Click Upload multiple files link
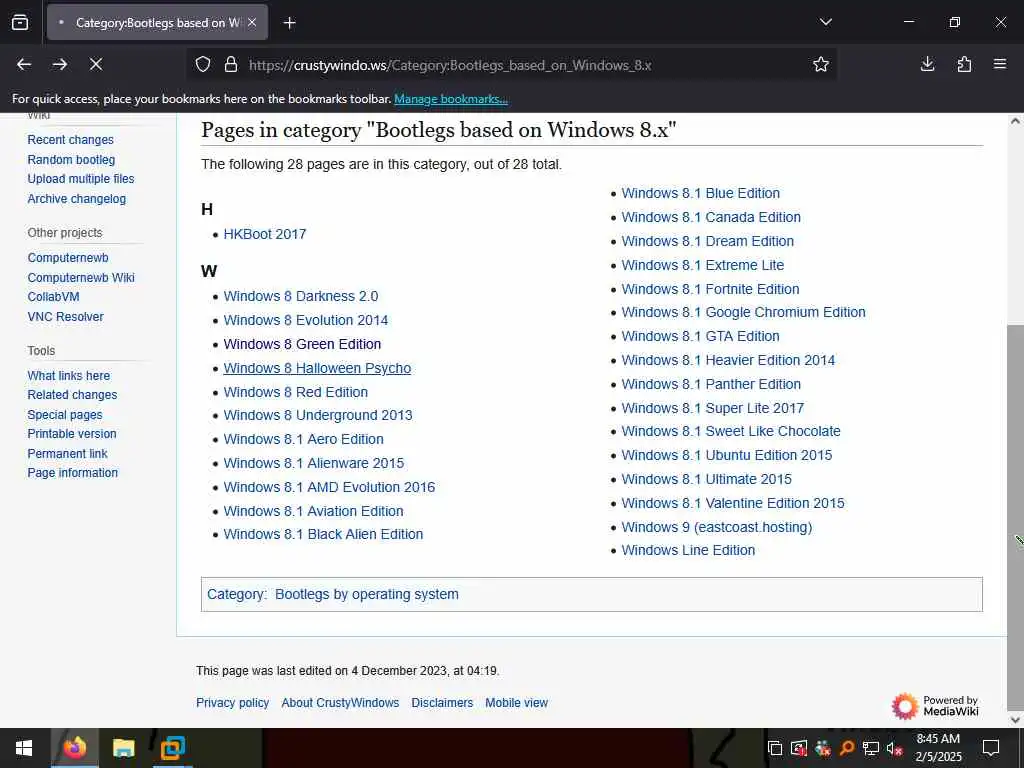Screen dimensions: 1024x768 pyautogui.click(x=81, y=179)
